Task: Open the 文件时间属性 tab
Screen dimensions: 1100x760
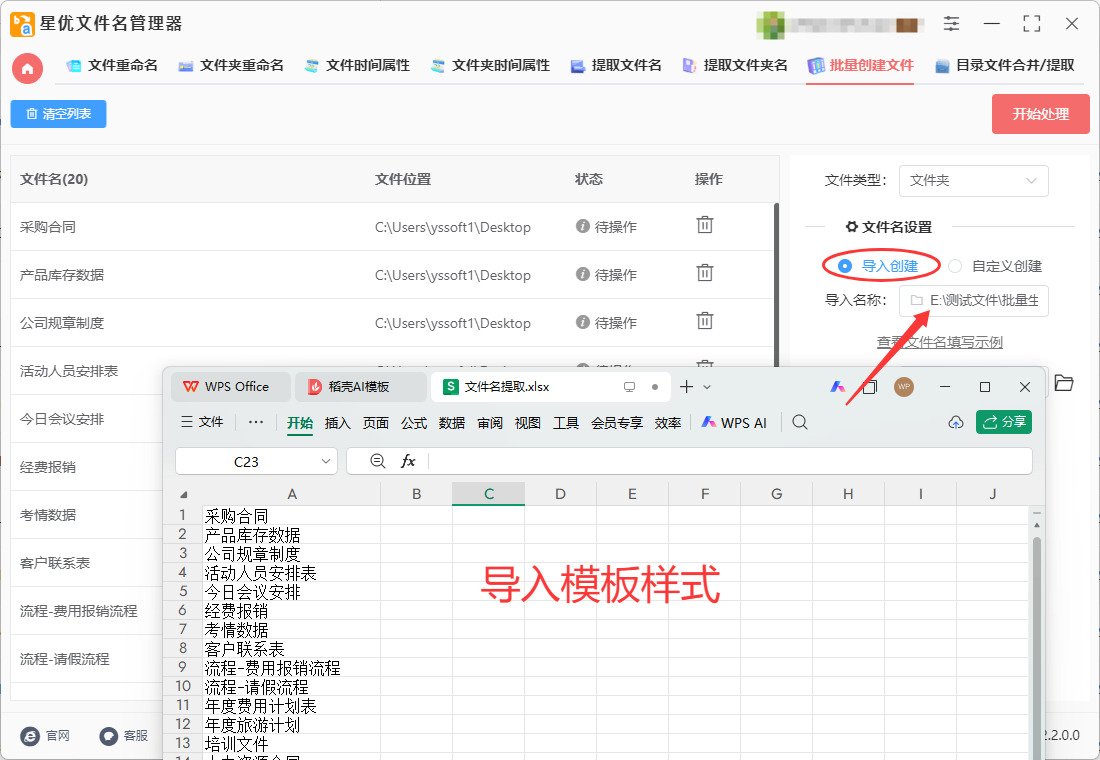Action: pos(357,65)
